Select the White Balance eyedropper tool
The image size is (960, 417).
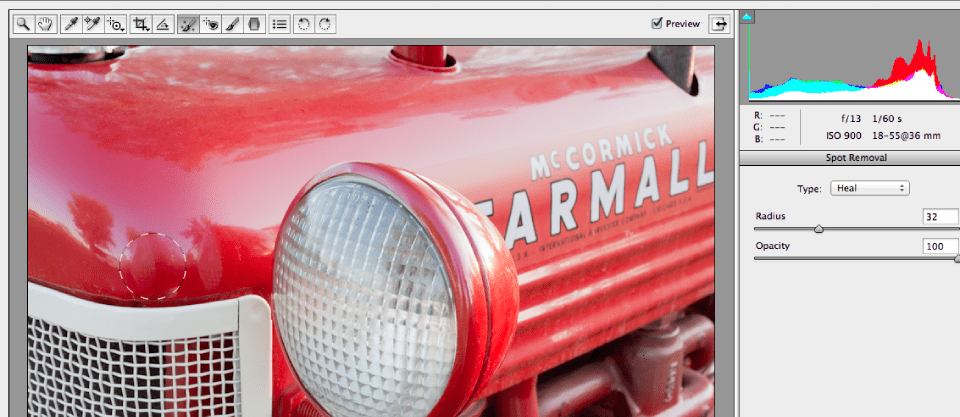click(71, 24)
